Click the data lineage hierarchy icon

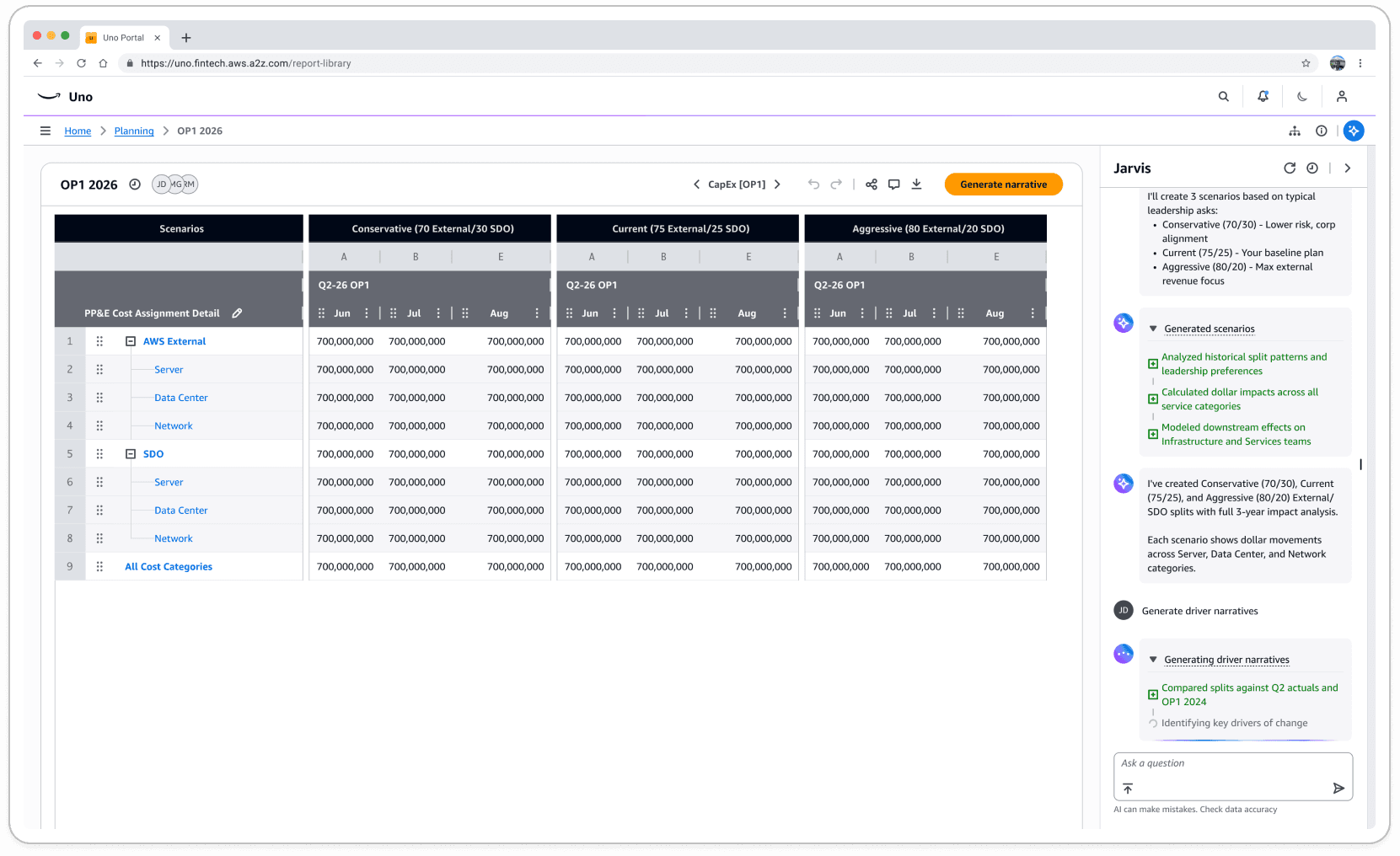[1295, 131]
